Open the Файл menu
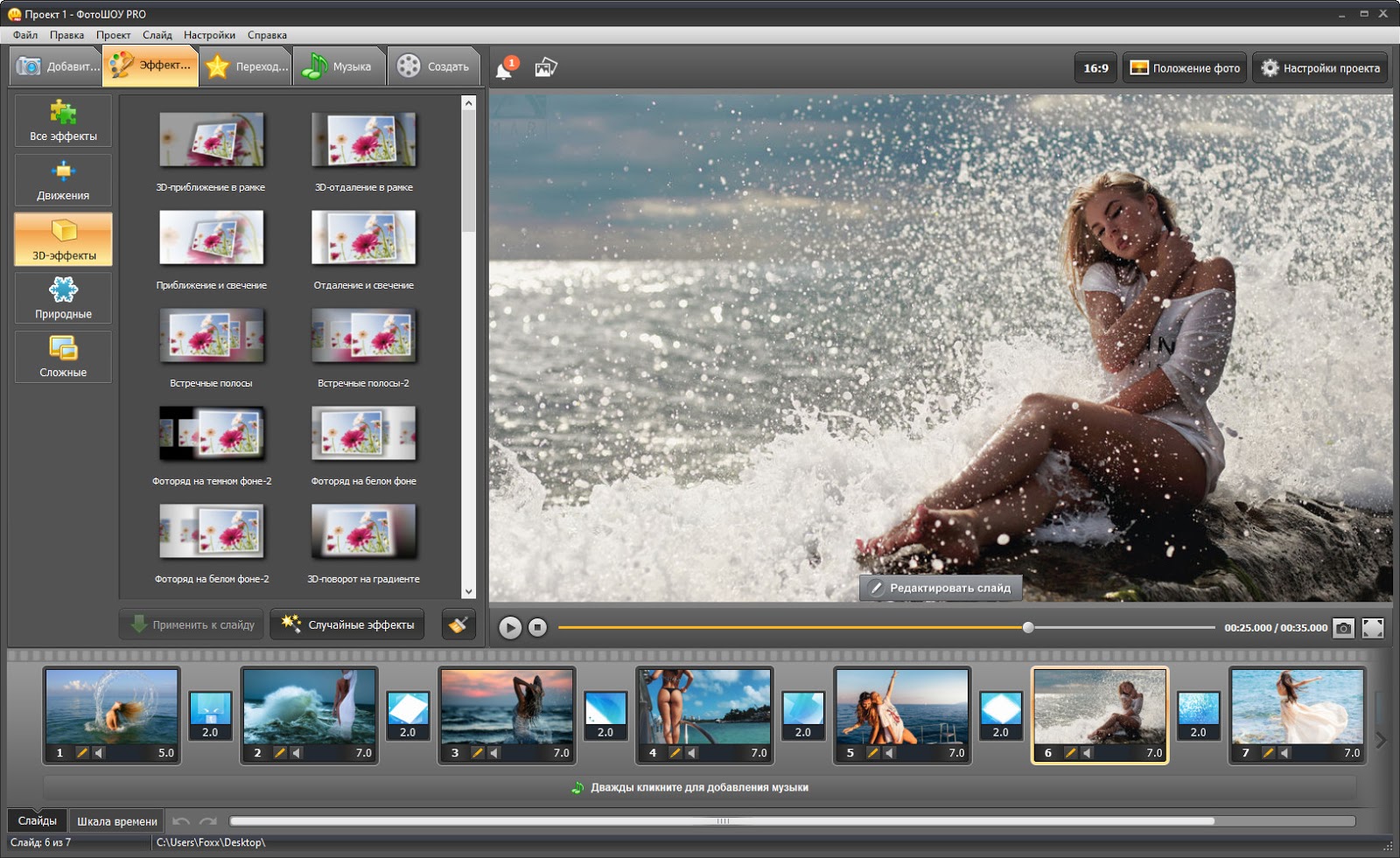 [x=25, y=35]
